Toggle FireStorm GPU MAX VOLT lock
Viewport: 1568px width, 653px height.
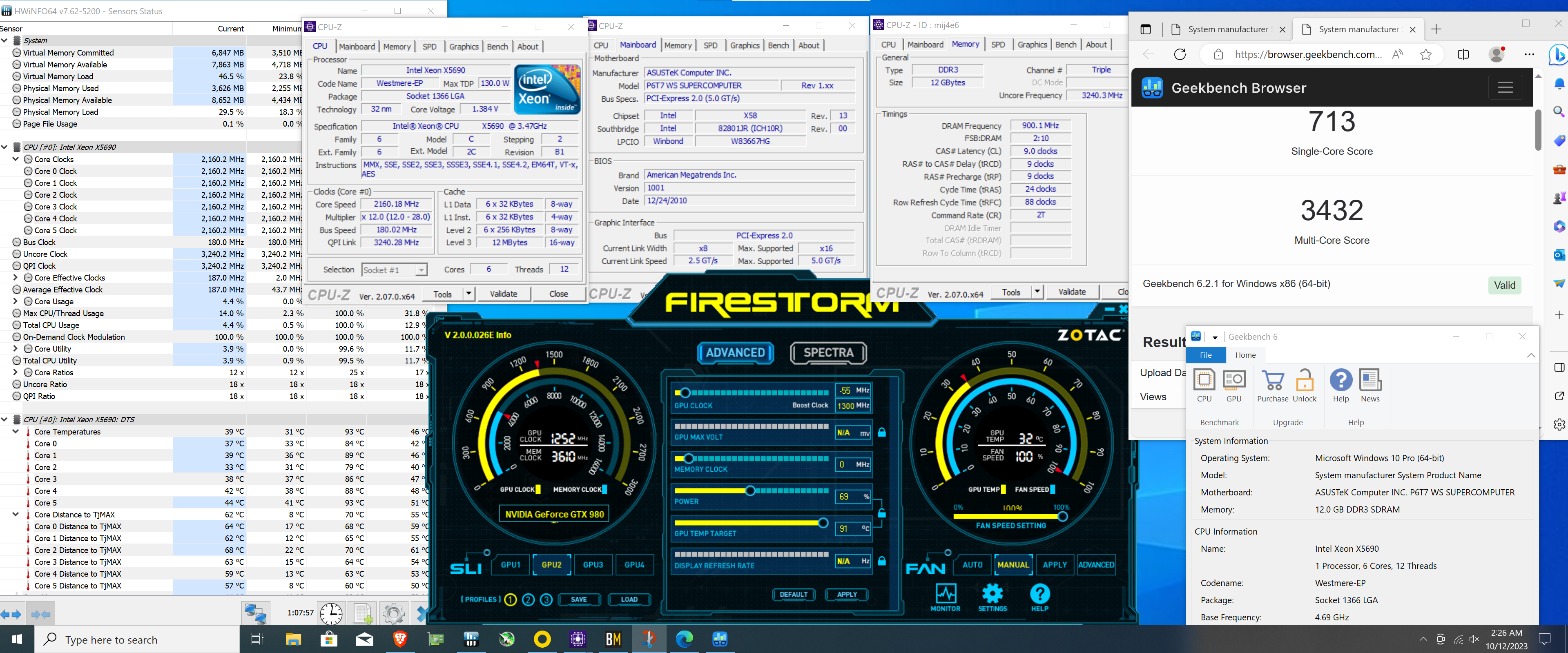click(881, 432)
